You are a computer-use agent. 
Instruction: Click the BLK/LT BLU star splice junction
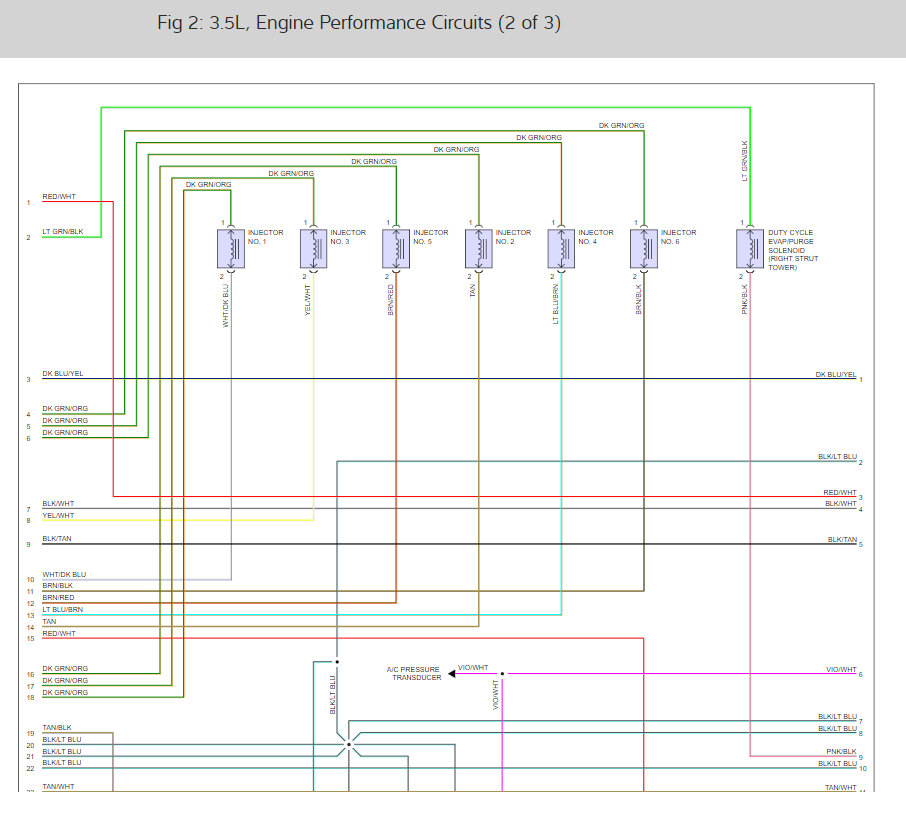349,744
